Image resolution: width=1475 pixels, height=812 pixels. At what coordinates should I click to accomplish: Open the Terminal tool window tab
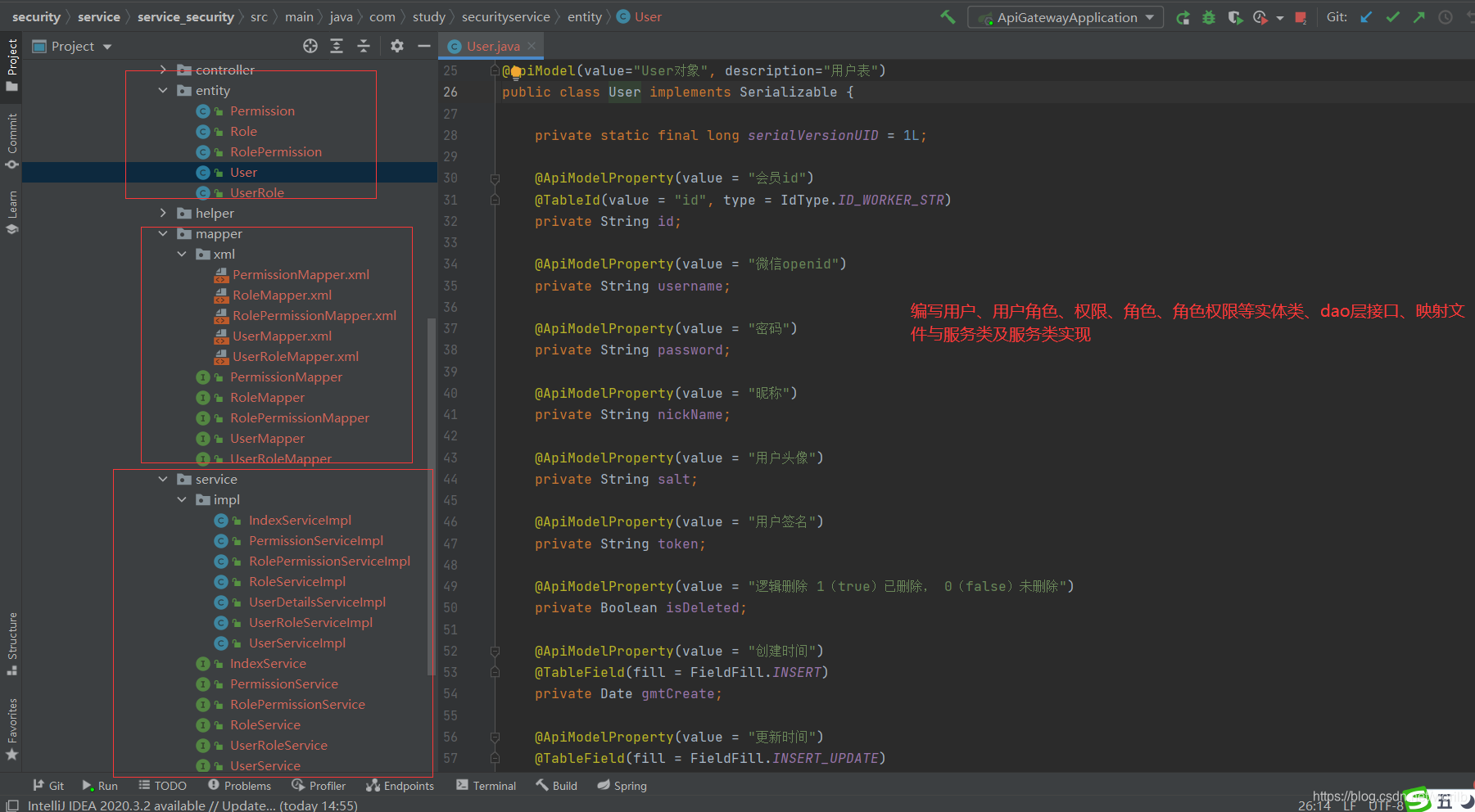point(486,785)
